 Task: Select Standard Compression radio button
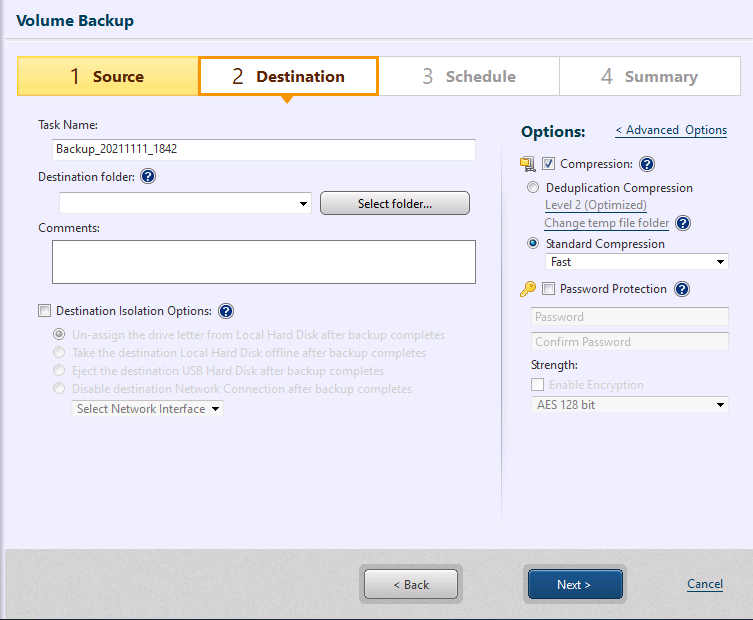(x=533, y=243)
